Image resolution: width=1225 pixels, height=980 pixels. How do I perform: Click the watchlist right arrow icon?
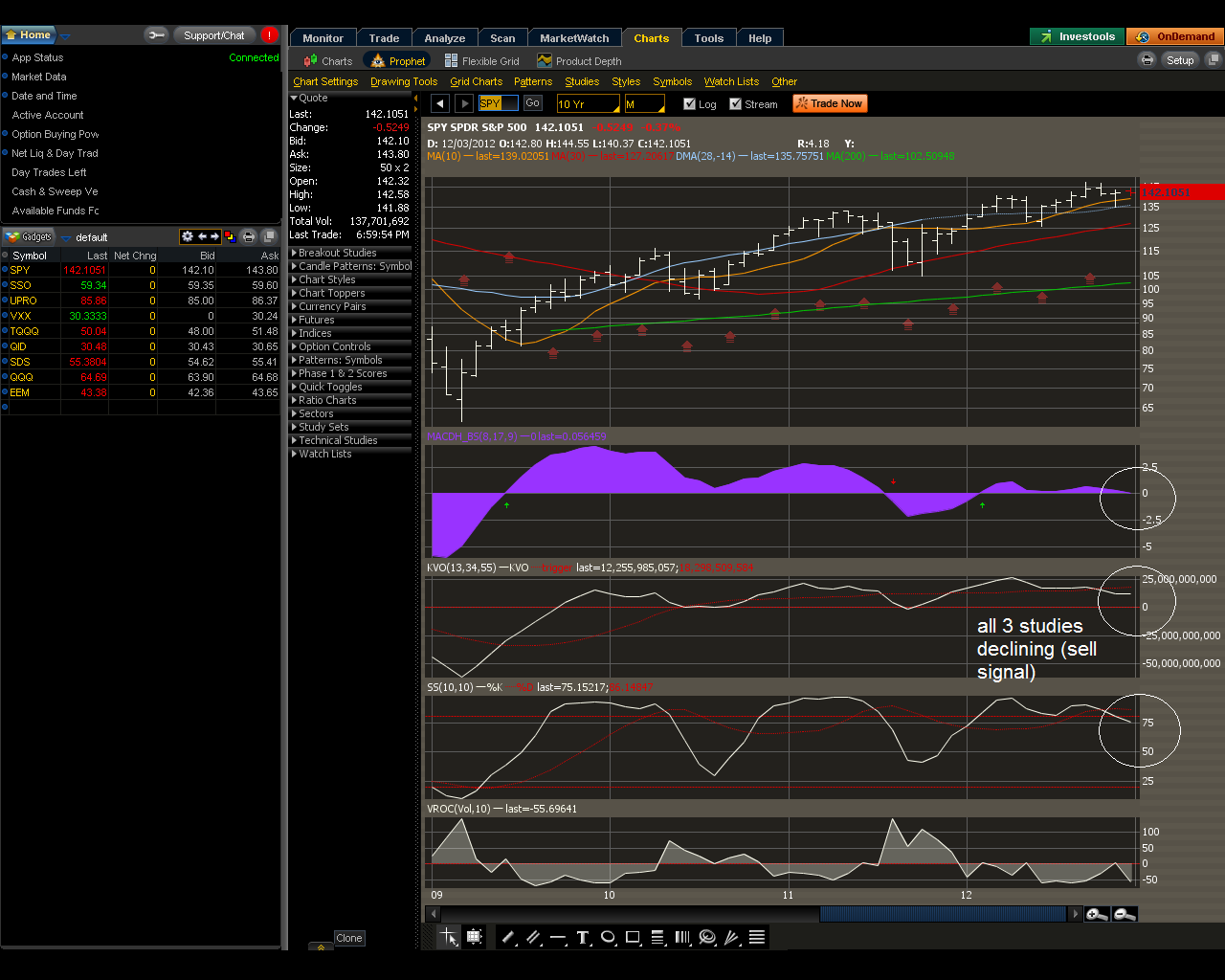coord(214,236)
